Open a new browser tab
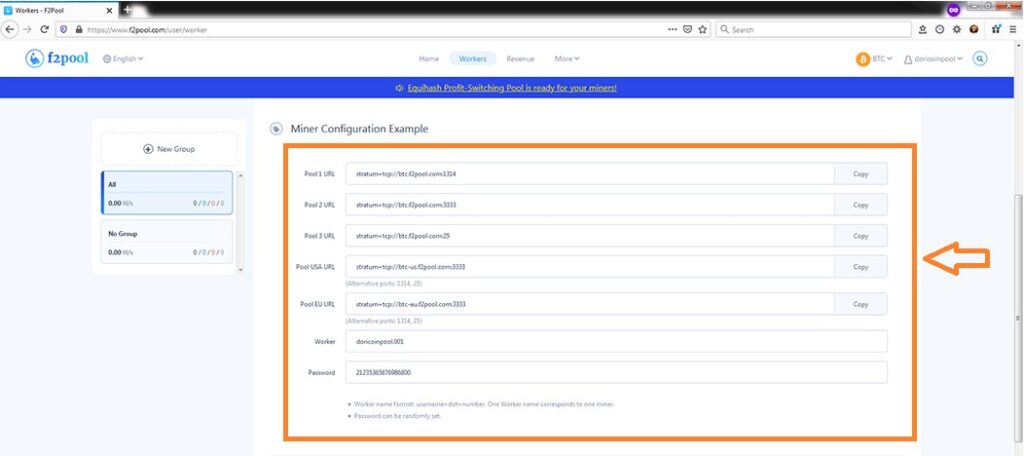The image size is (1024, 456). pyautogui.click(x=127, y=10)
